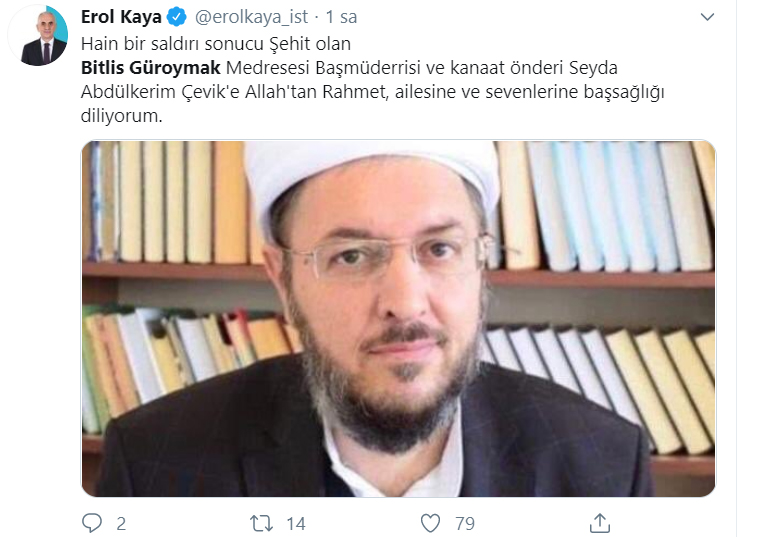Click the like count showing 79
This screenshot has height=537, width=763.
[x=465, y=524]
